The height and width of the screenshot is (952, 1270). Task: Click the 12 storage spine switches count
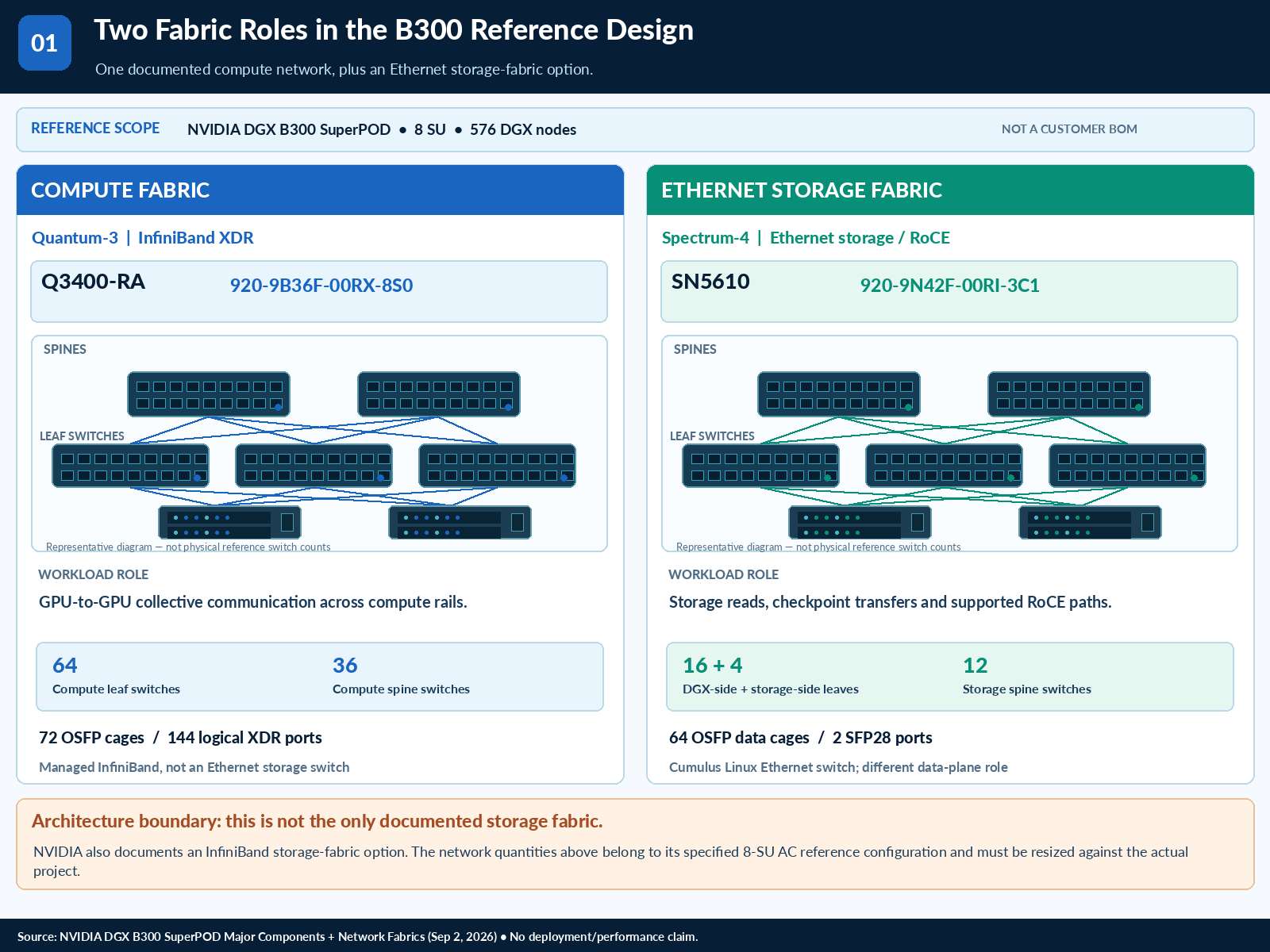coord(976,666)
